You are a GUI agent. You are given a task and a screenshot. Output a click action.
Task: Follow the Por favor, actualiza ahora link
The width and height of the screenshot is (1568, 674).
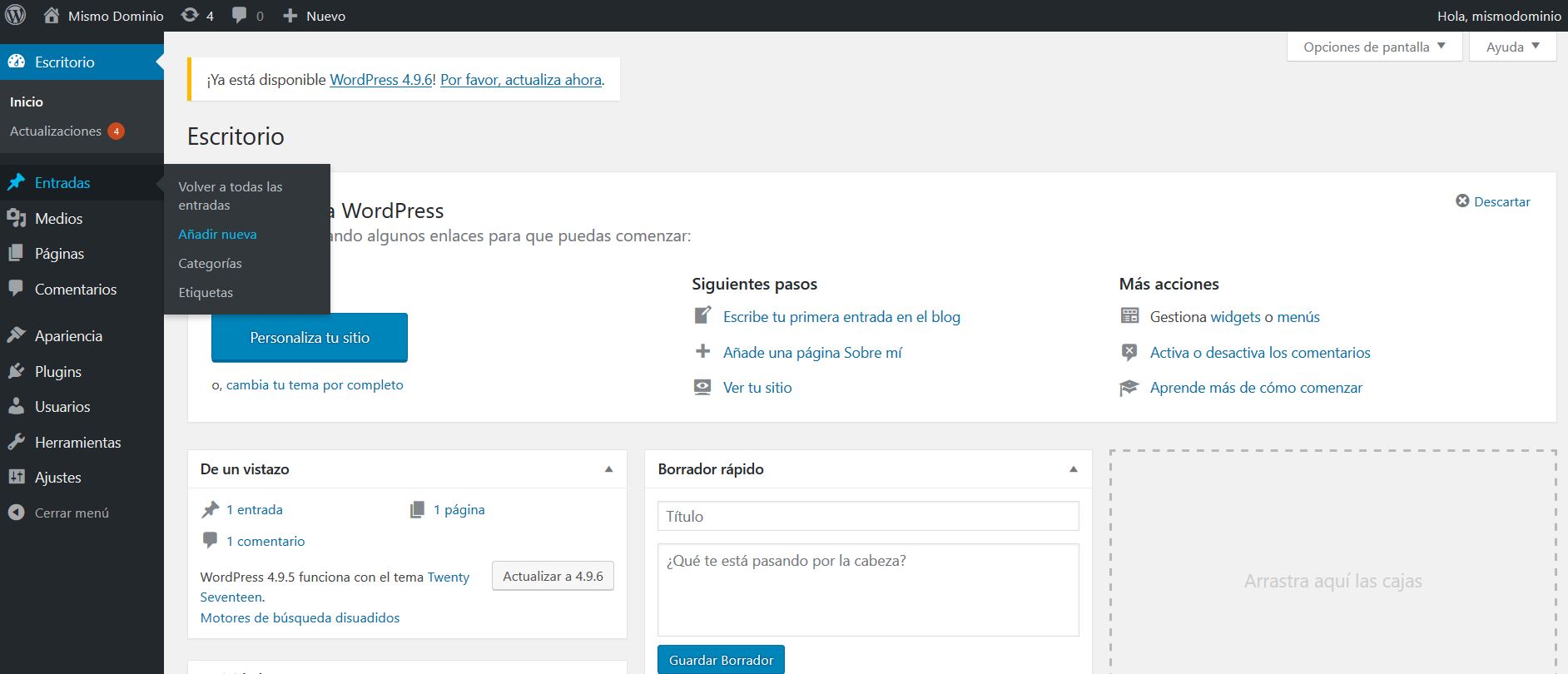(x=521, y=80)
